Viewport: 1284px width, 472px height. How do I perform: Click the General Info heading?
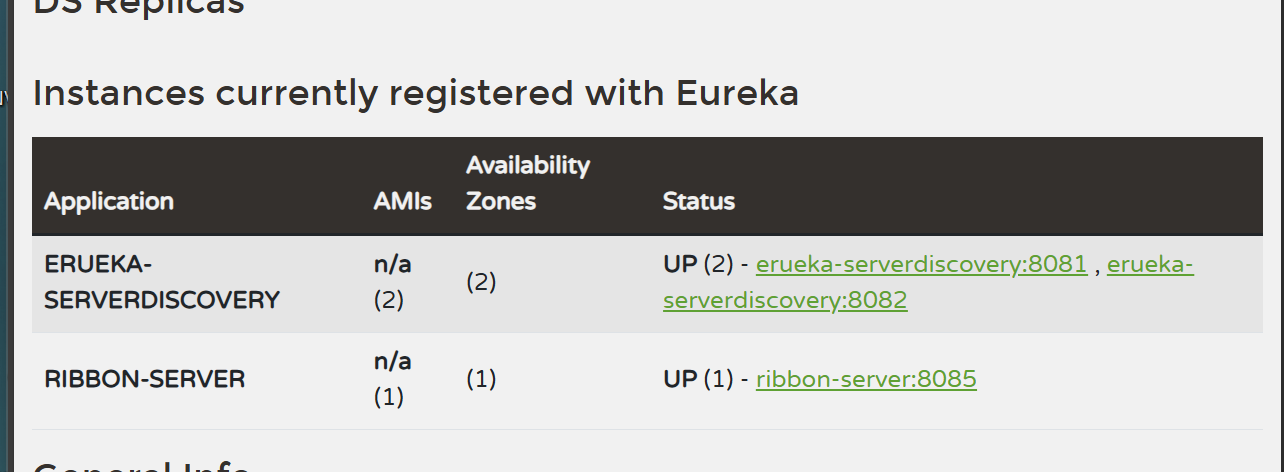pyautogui.click(x=141, y=465)
